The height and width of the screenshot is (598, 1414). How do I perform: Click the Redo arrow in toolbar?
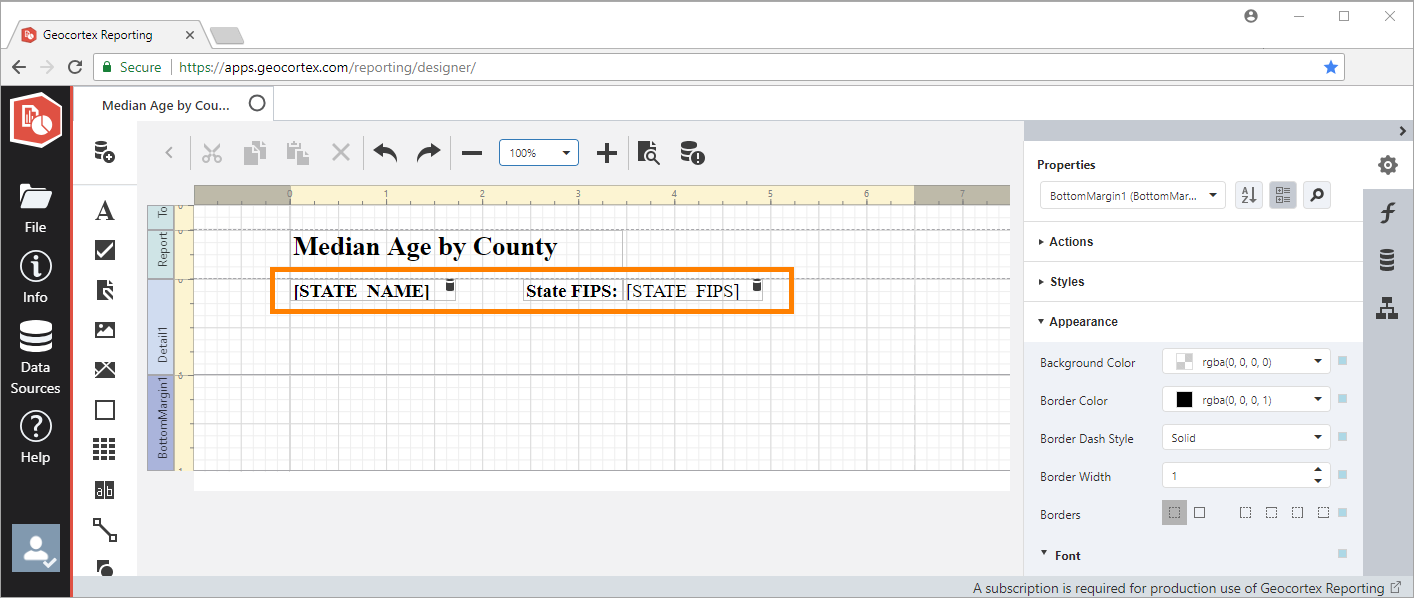428,153
